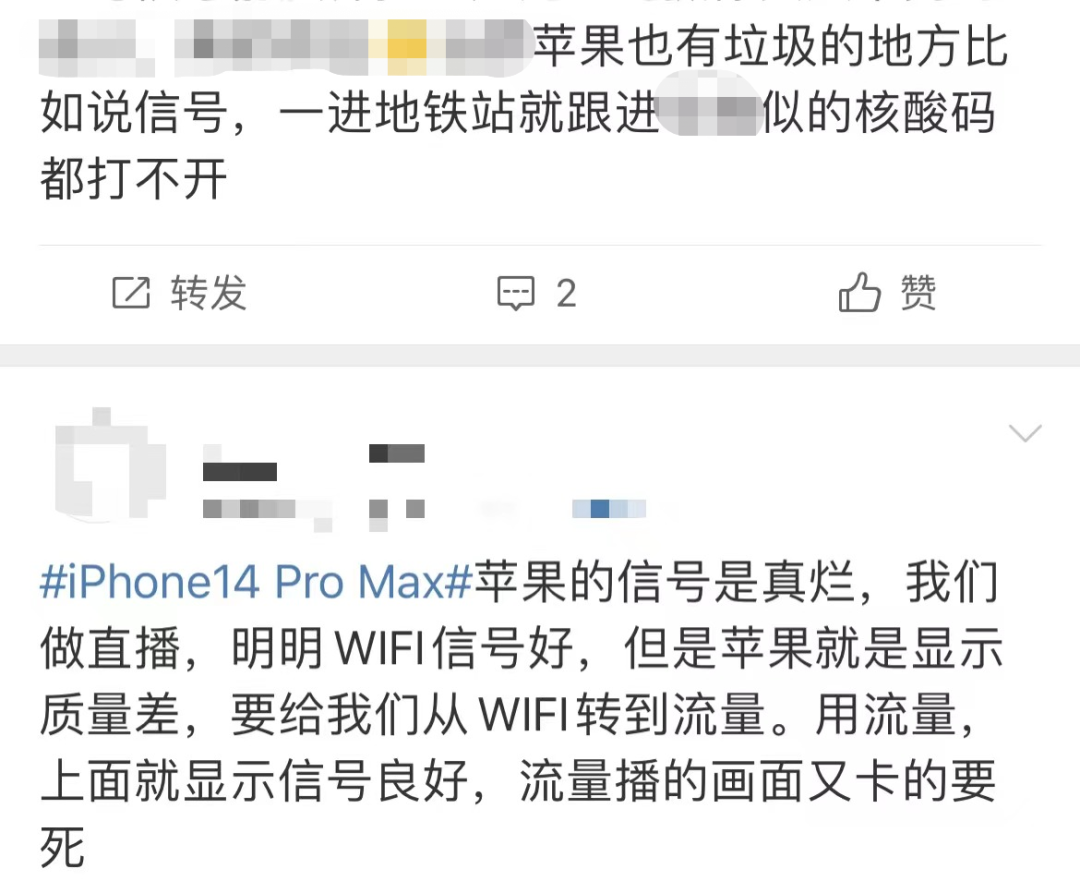This screenshot has height=893, width=1080.
Task: Expand the chevron menu on second post
Action: tap(1025, 433)
